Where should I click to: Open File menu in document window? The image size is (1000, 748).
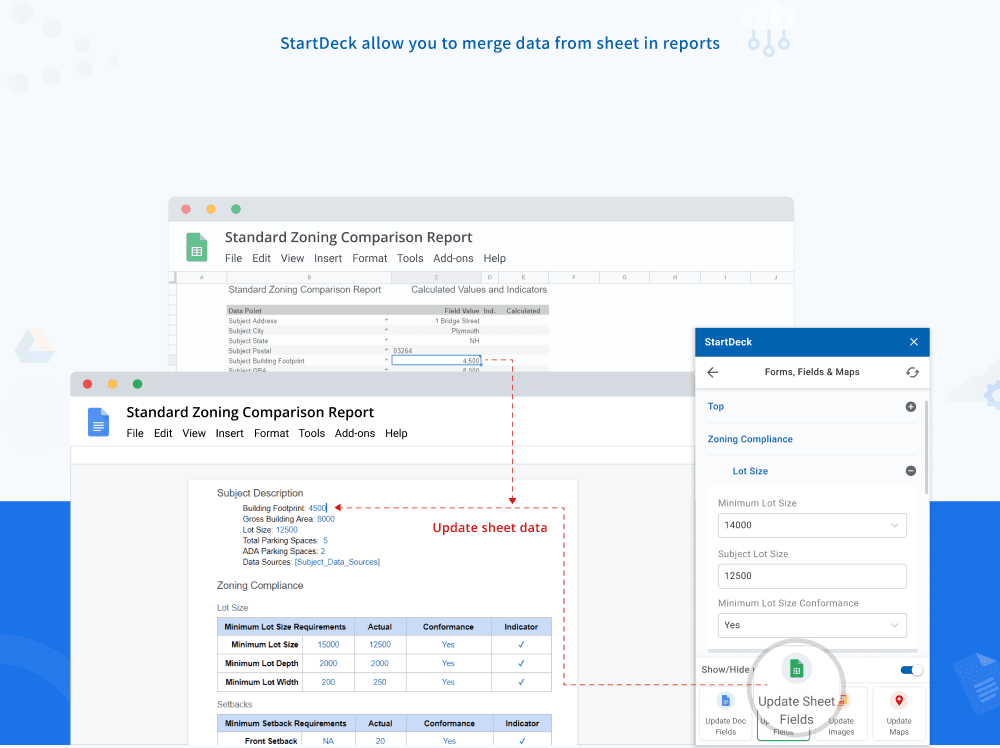point(135,434)
